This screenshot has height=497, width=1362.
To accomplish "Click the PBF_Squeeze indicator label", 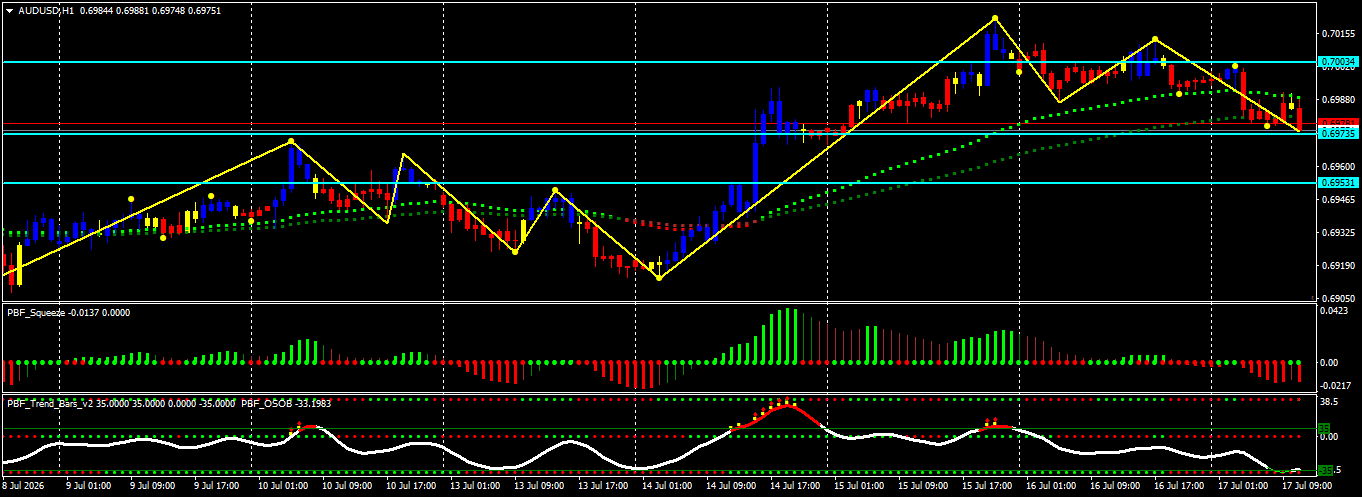I will tap(36, 313).
